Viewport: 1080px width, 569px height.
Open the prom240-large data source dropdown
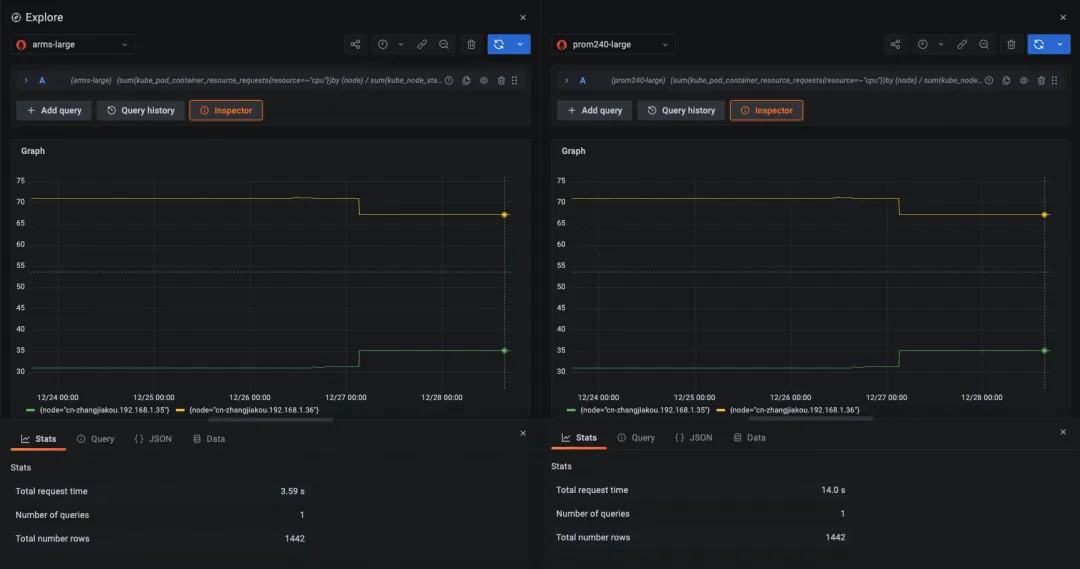614,45
